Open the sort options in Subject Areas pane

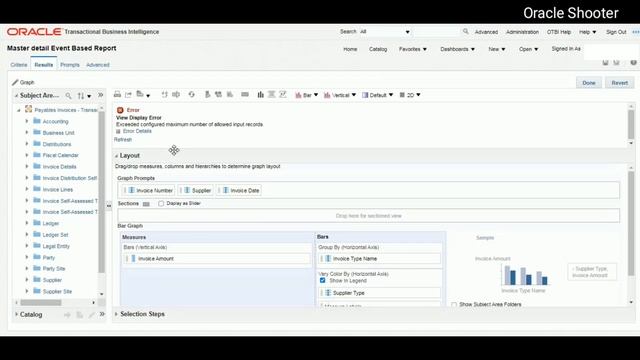click(84, 96)
